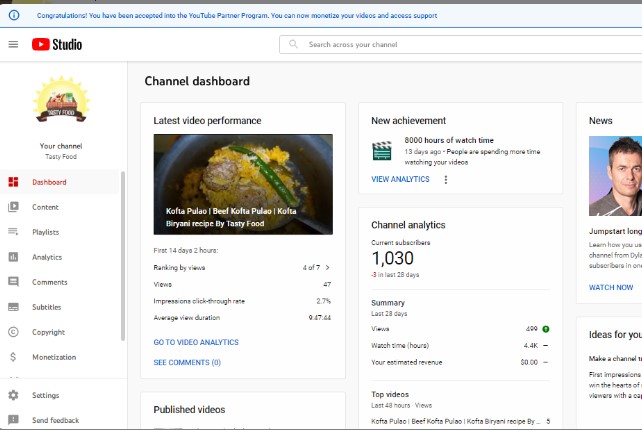Click the Copyright circle icon

(13, 332)
